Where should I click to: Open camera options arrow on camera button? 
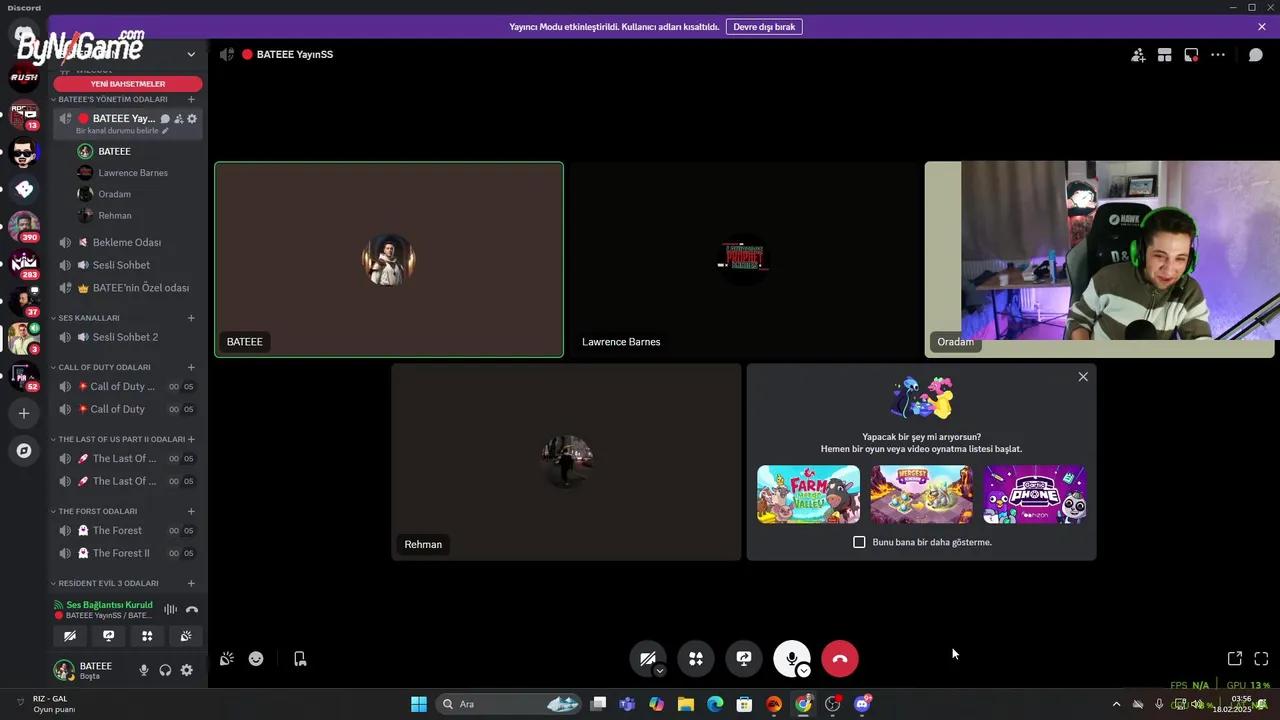tap(660, 671)
